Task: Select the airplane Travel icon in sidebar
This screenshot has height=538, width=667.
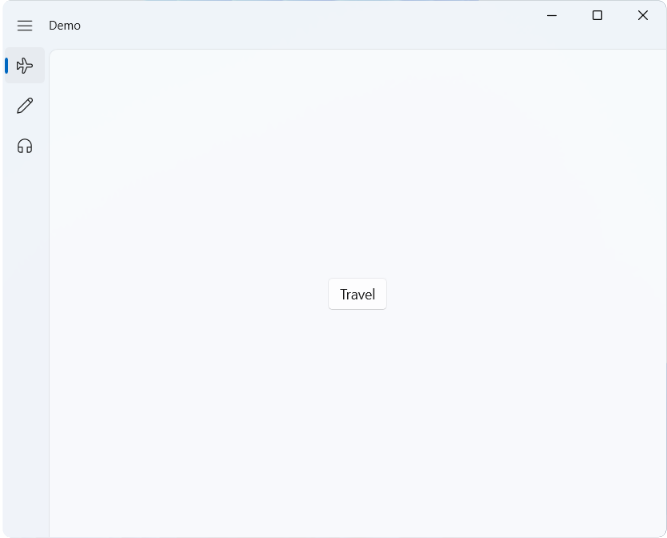Action: [x=25, y=66]
